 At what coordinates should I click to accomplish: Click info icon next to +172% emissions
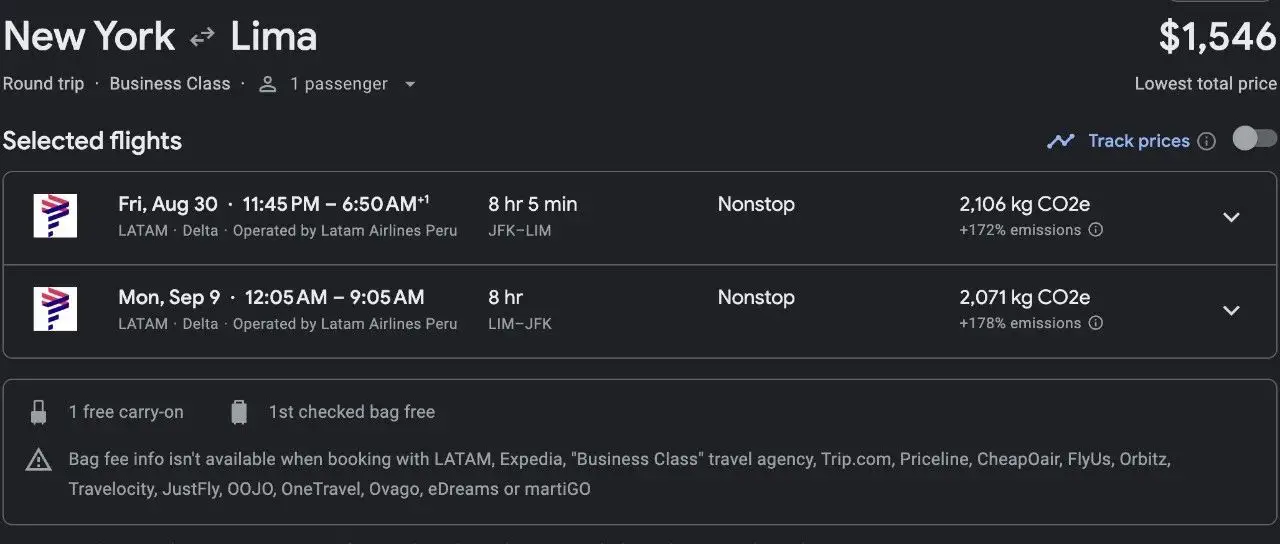(x=1096, y=230)
